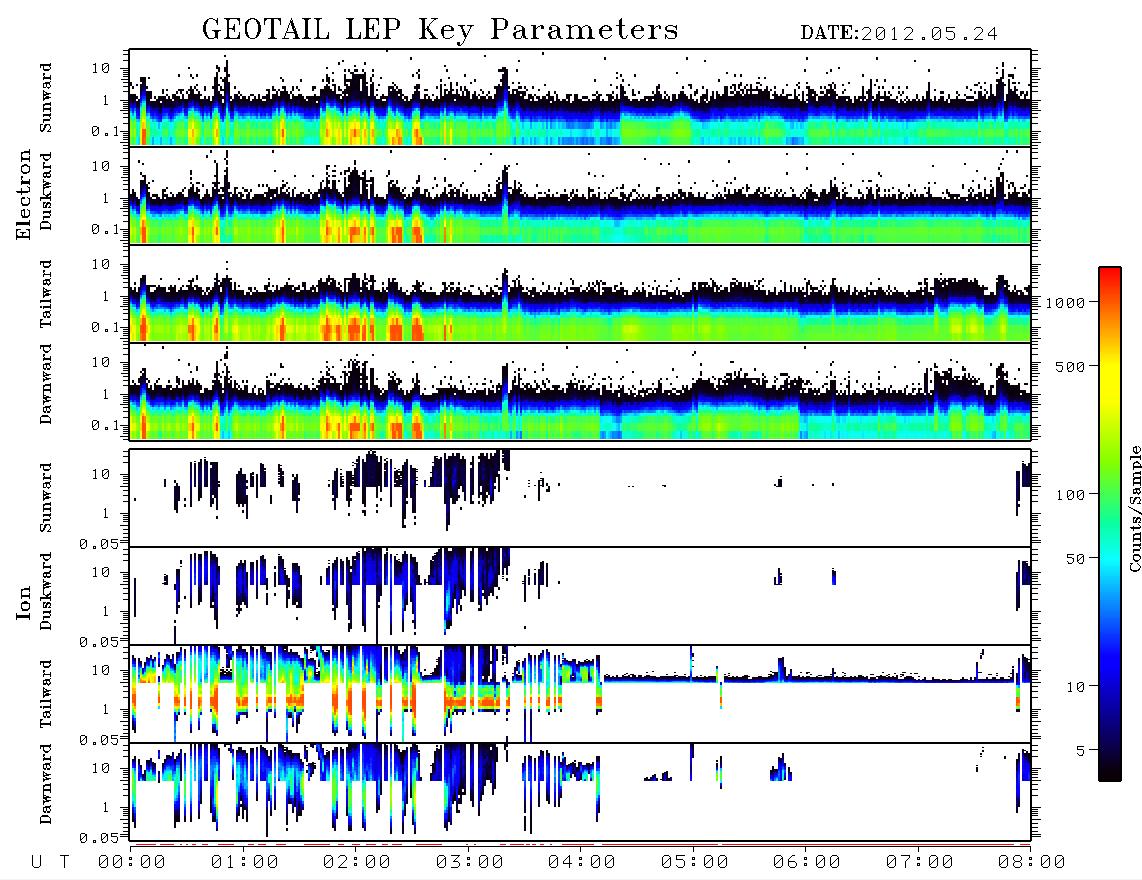Image resolution: width=1142 pixels, height=880 pixels.
Task: Click inside the Electron Duskward spectrogram panel
Action: [580, 195]
